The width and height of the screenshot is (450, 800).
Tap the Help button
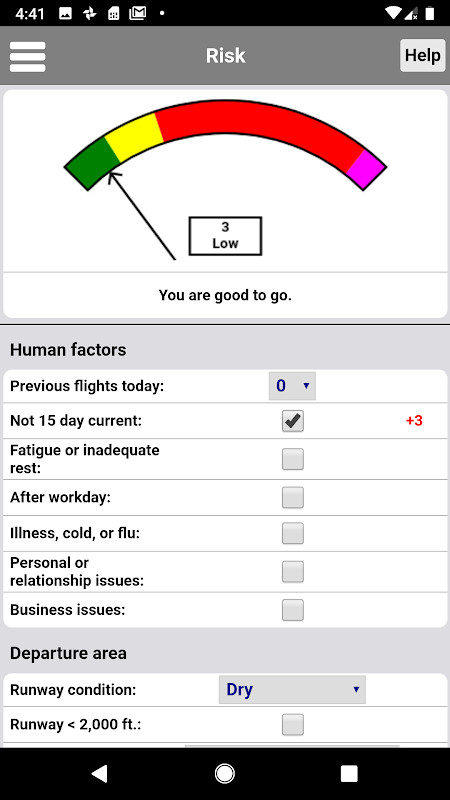click(x=422, y=55)
